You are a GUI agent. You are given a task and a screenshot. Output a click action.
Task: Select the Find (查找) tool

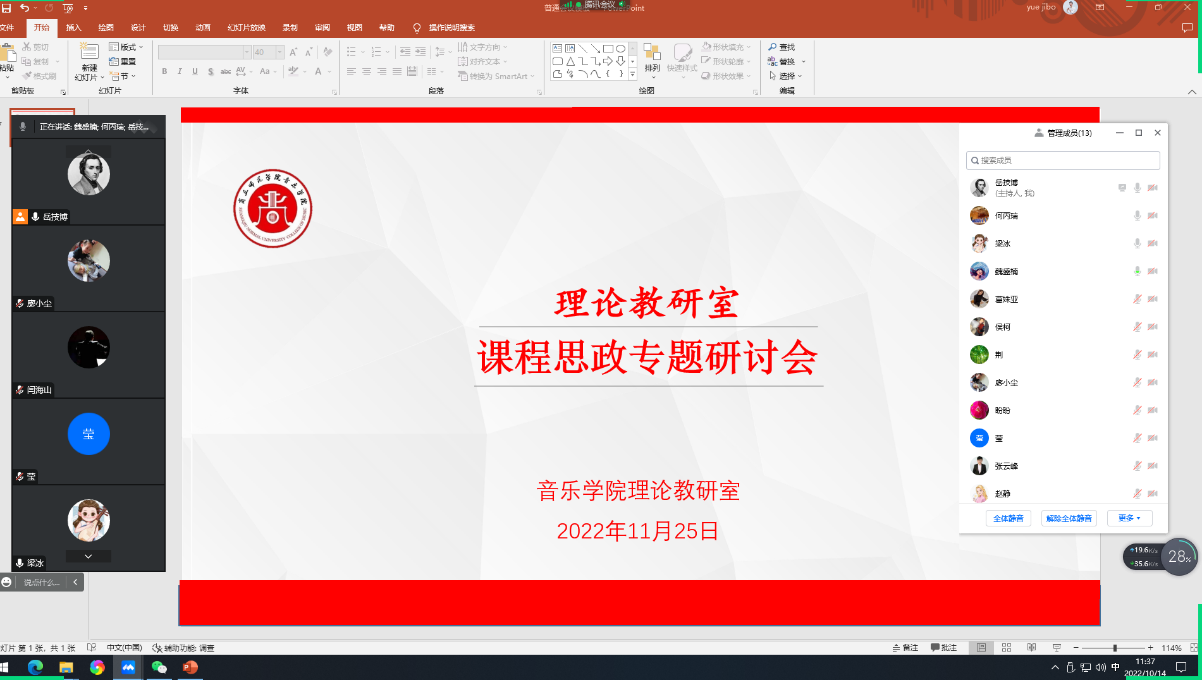click(782, 47)
